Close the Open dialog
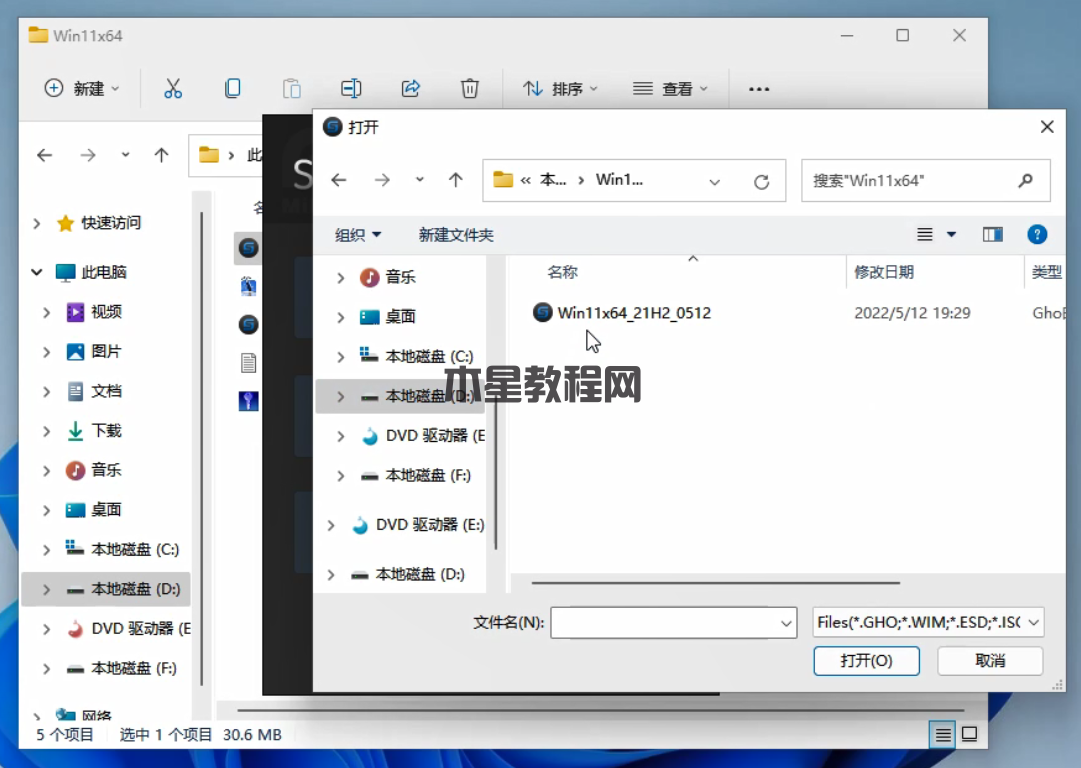The image size is (1081, 768). click(1047, 127)
